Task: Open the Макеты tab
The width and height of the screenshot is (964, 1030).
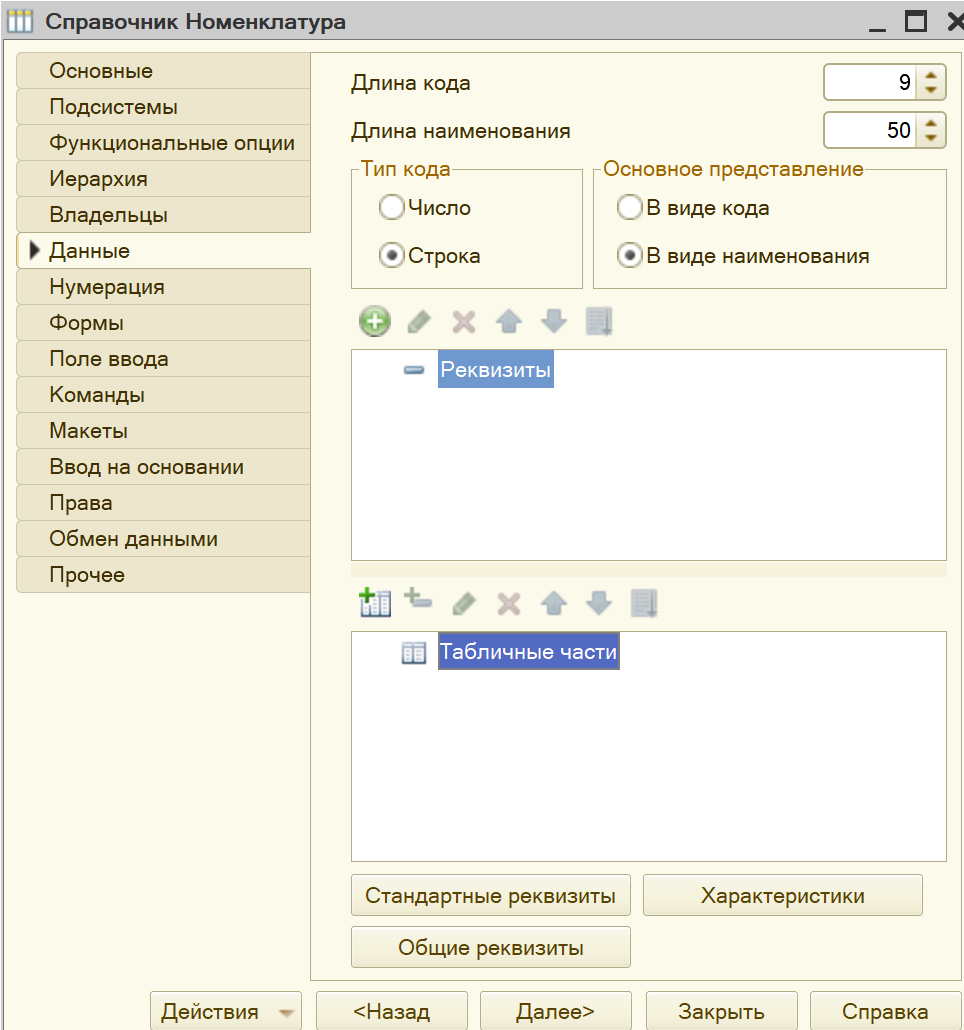Action: point(164,431)
